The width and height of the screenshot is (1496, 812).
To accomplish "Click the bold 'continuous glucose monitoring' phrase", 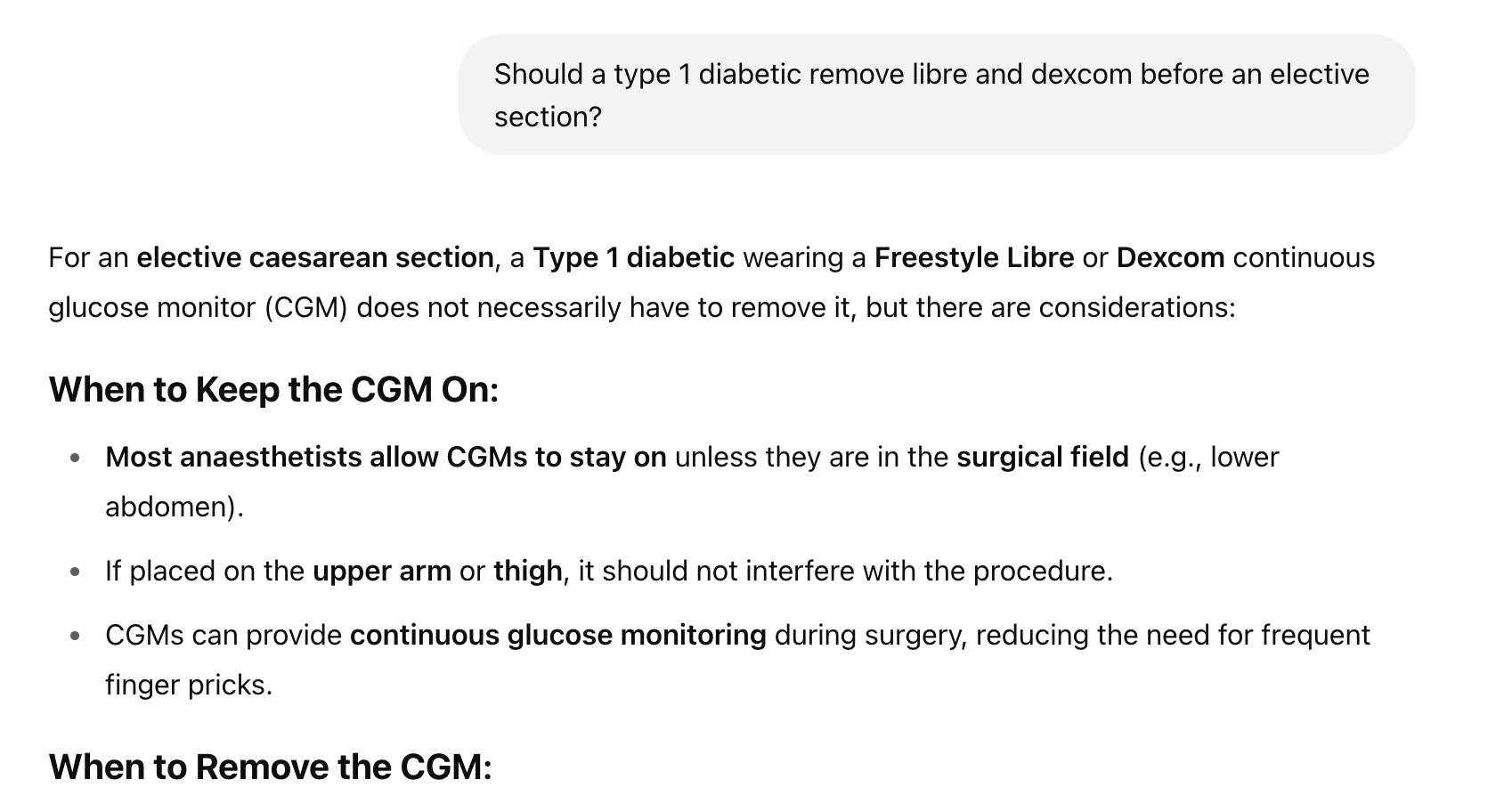I will tap(558, 636).
